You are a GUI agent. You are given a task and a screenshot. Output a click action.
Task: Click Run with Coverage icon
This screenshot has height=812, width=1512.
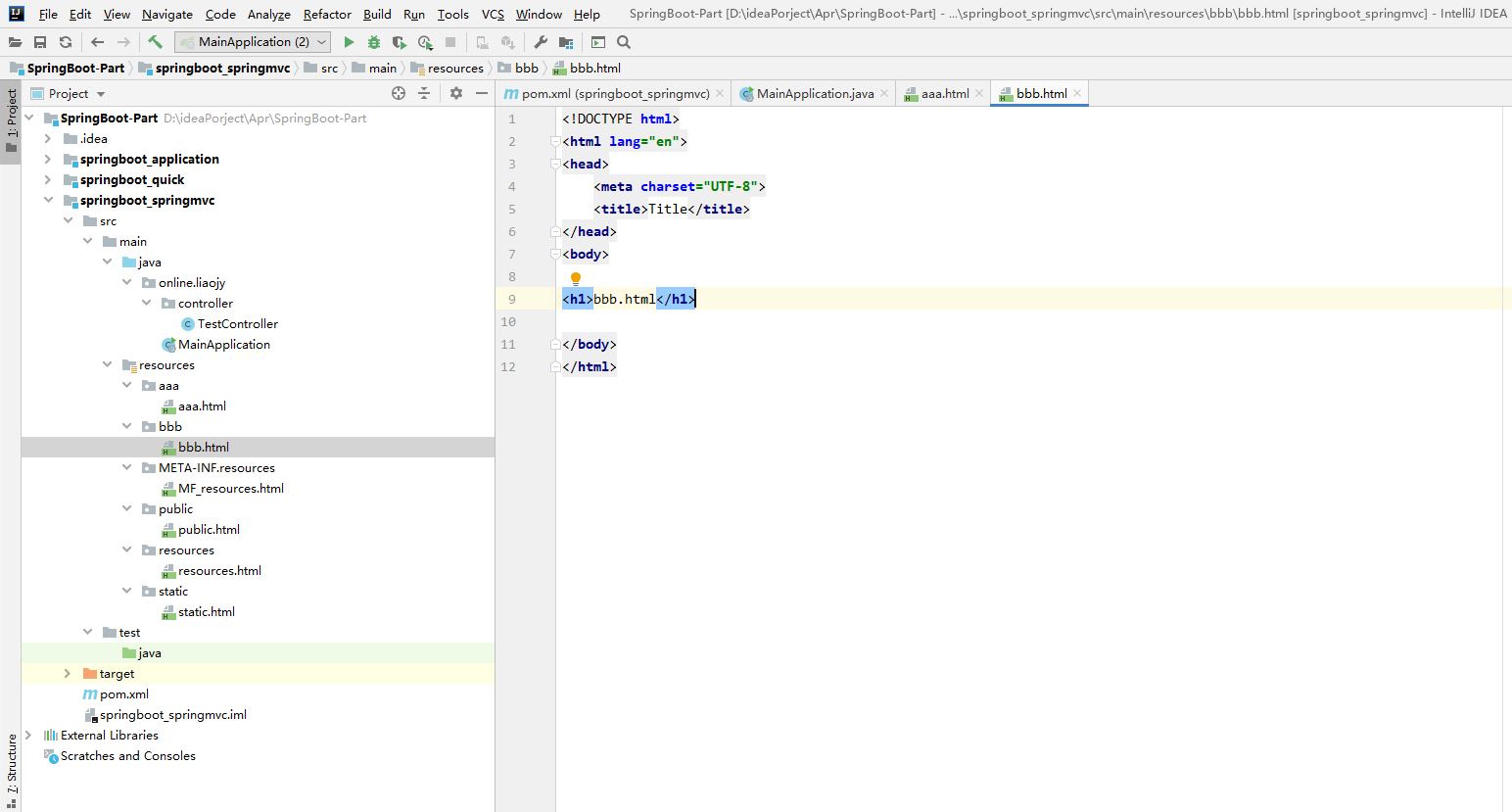pyautogui.click(x=400, y=42)
